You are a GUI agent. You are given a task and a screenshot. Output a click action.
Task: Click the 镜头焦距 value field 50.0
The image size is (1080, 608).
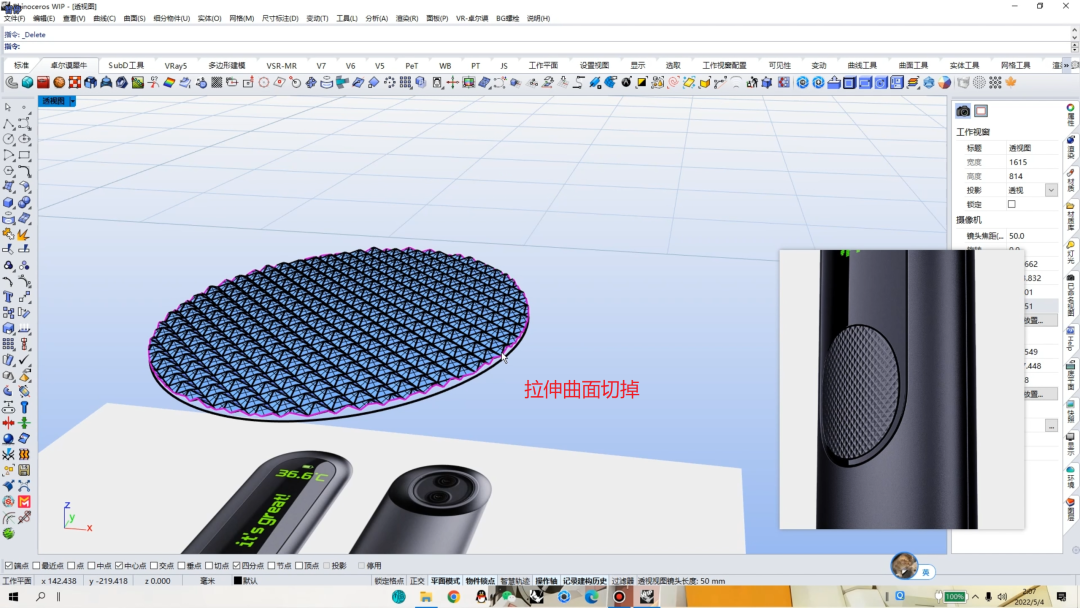tap(1031, 235)
